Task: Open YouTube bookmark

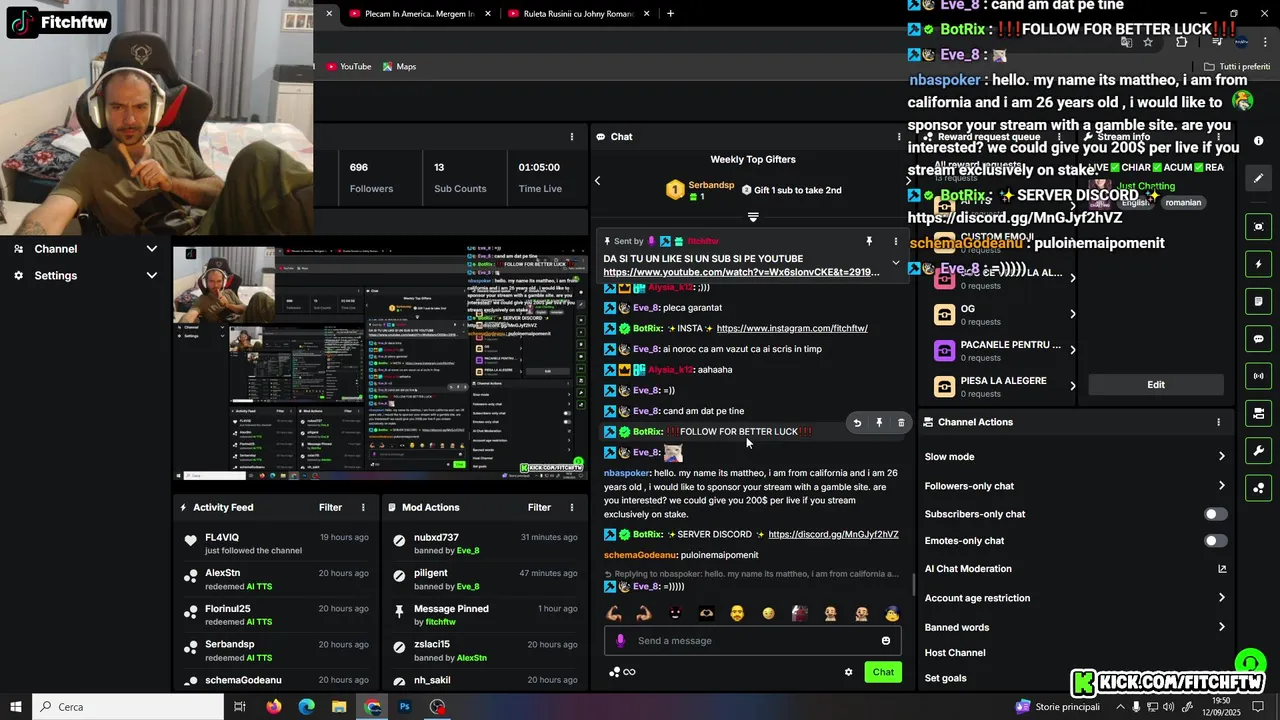Action: coord(348,67)
